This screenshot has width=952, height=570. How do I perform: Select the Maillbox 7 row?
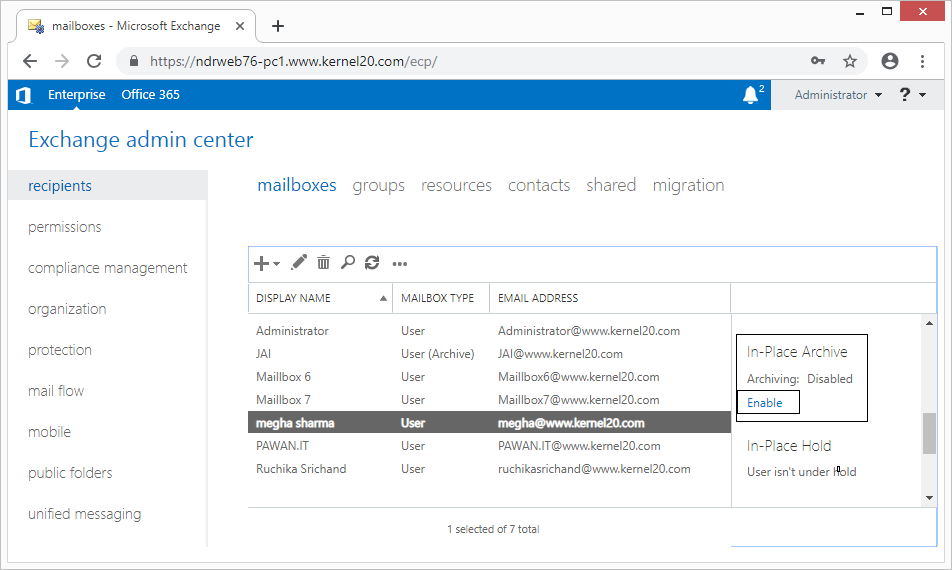[489, 400]
